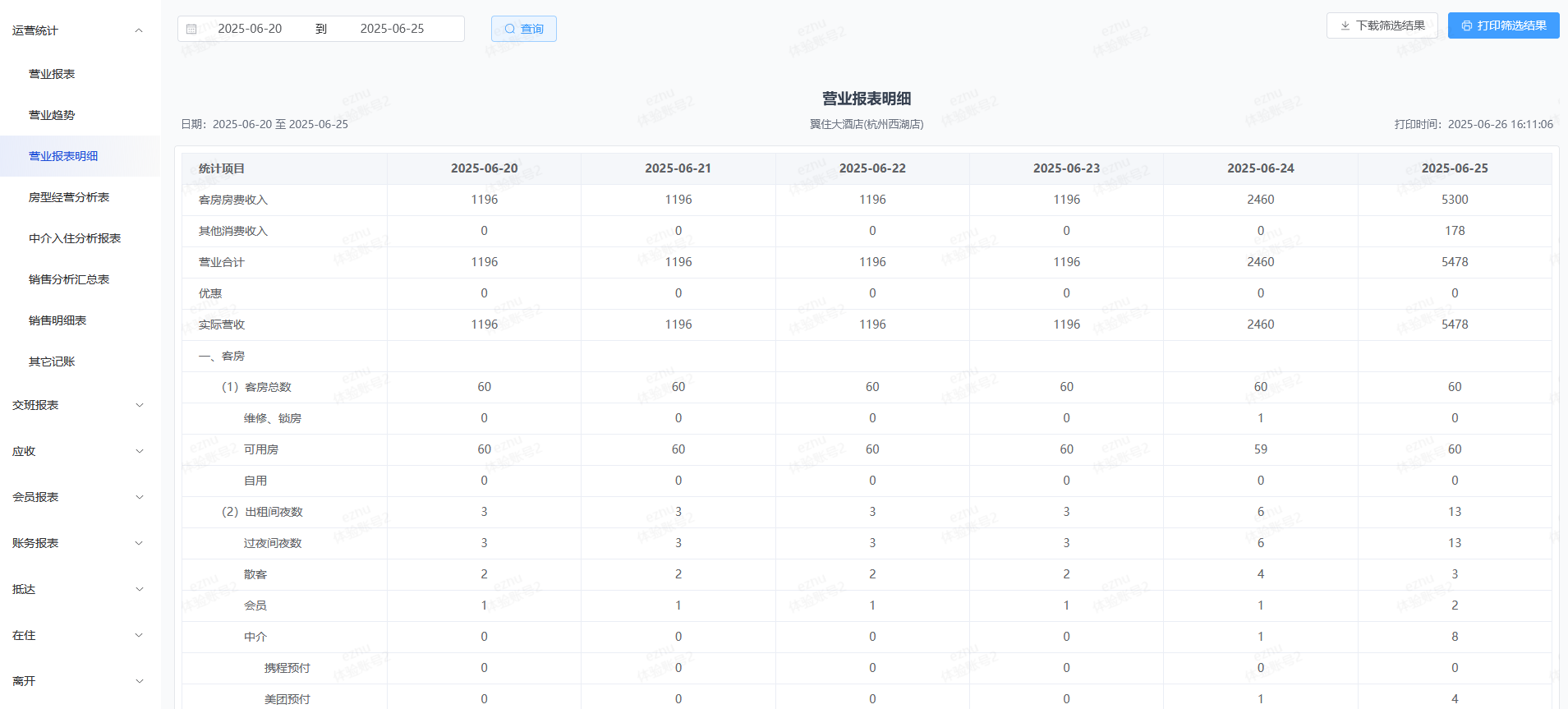Open the 营业趋势 menu item
This screenshot has width=1568, height=709.
[80, 115]
